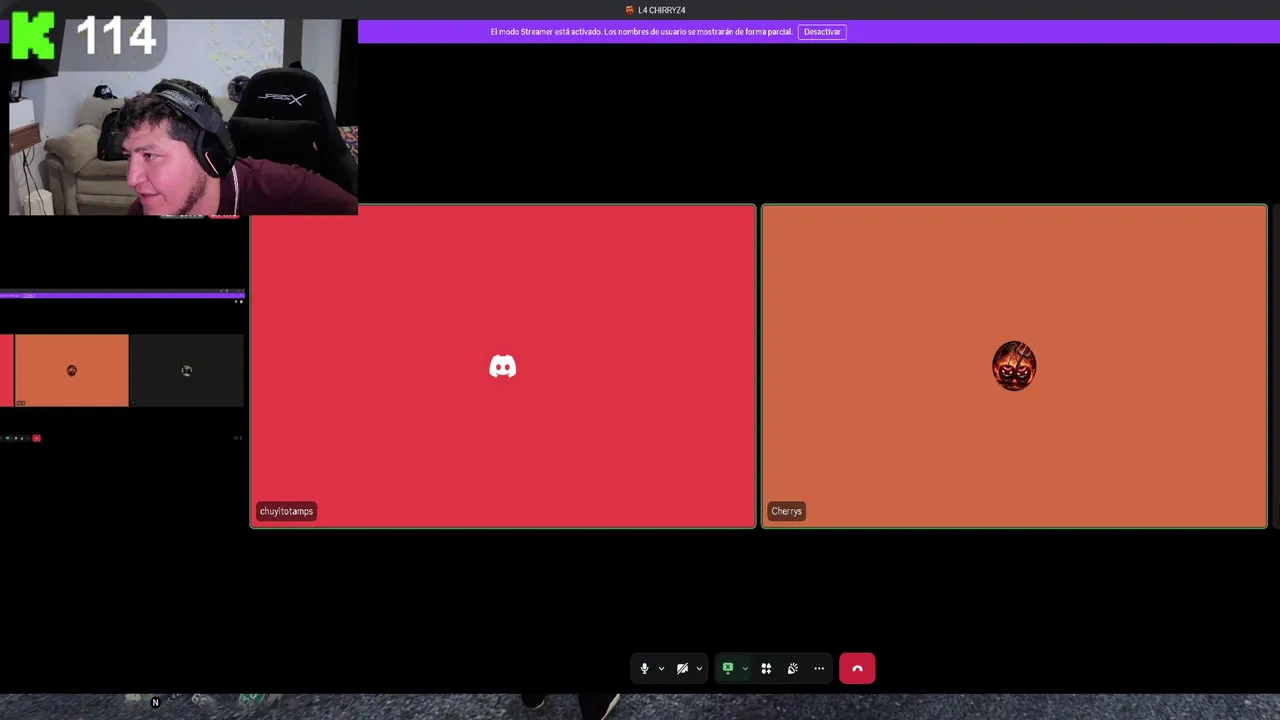
Task: Disconnect from the voice call
Action: click(x=857, y=668)
